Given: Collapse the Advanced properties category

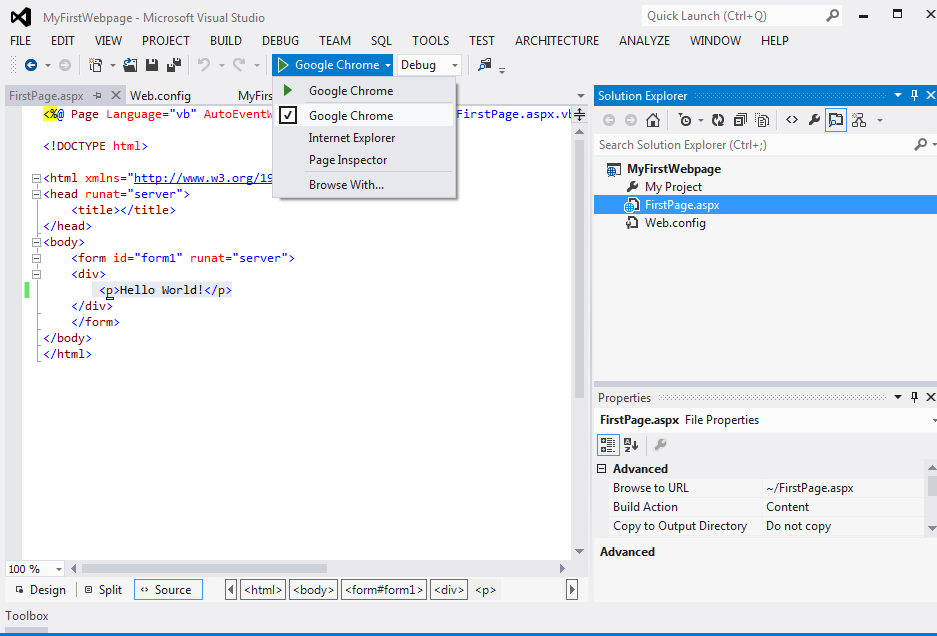Looking at the screenshot, I should coord(602,469).
